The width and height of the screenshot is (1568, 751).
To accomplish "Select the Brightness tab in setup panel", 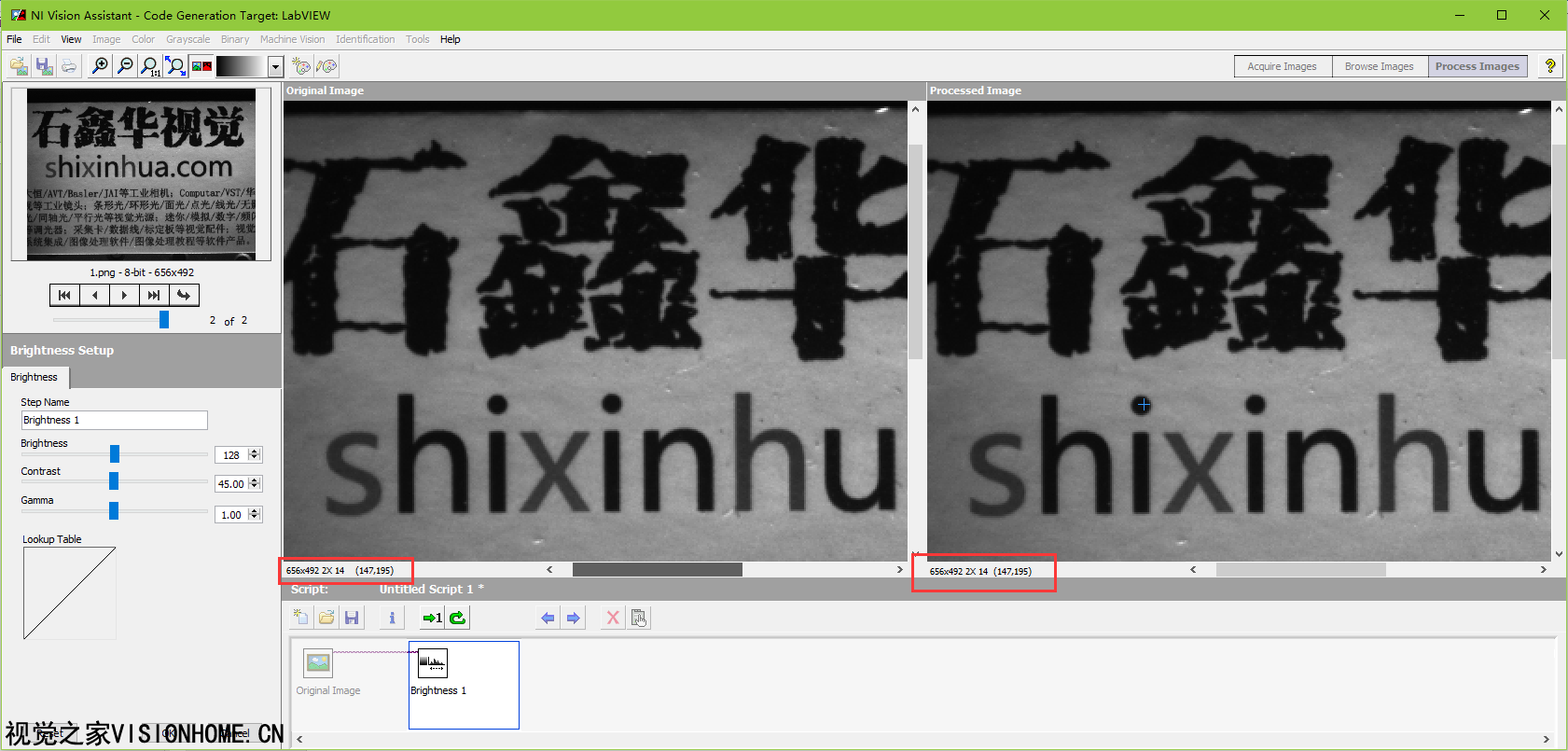I will point(35,377).
